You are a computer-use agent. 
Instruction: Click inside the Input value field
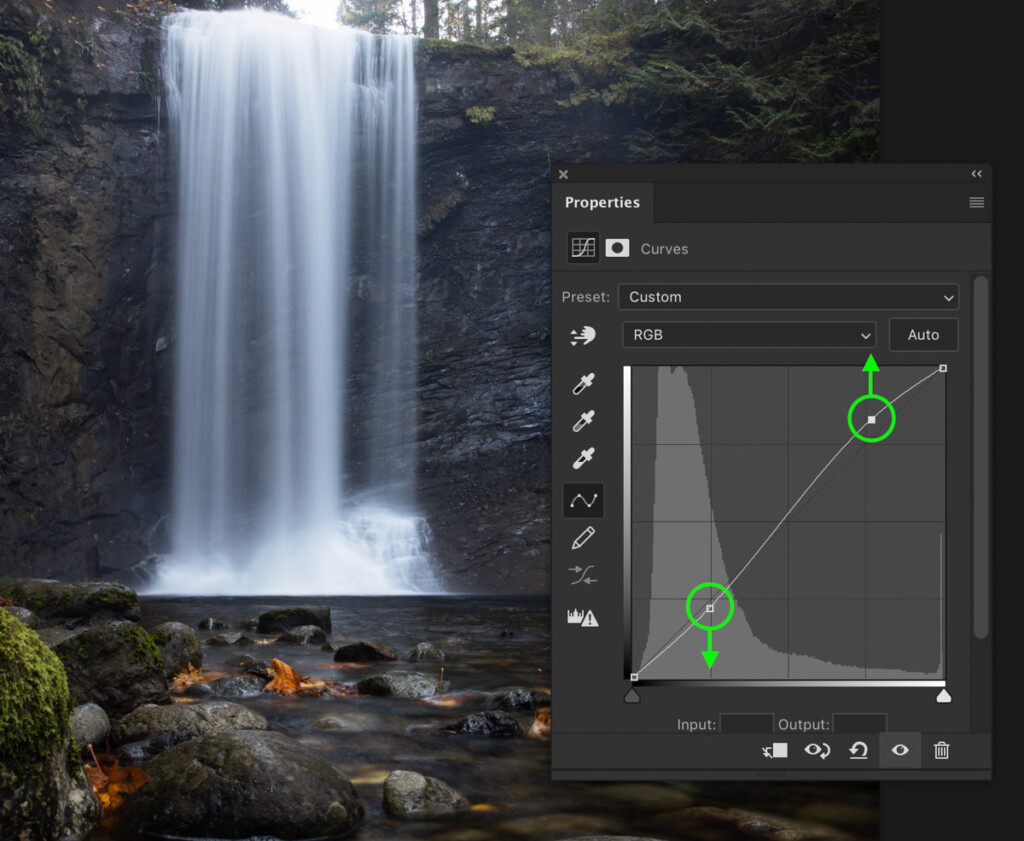point(746,723)
